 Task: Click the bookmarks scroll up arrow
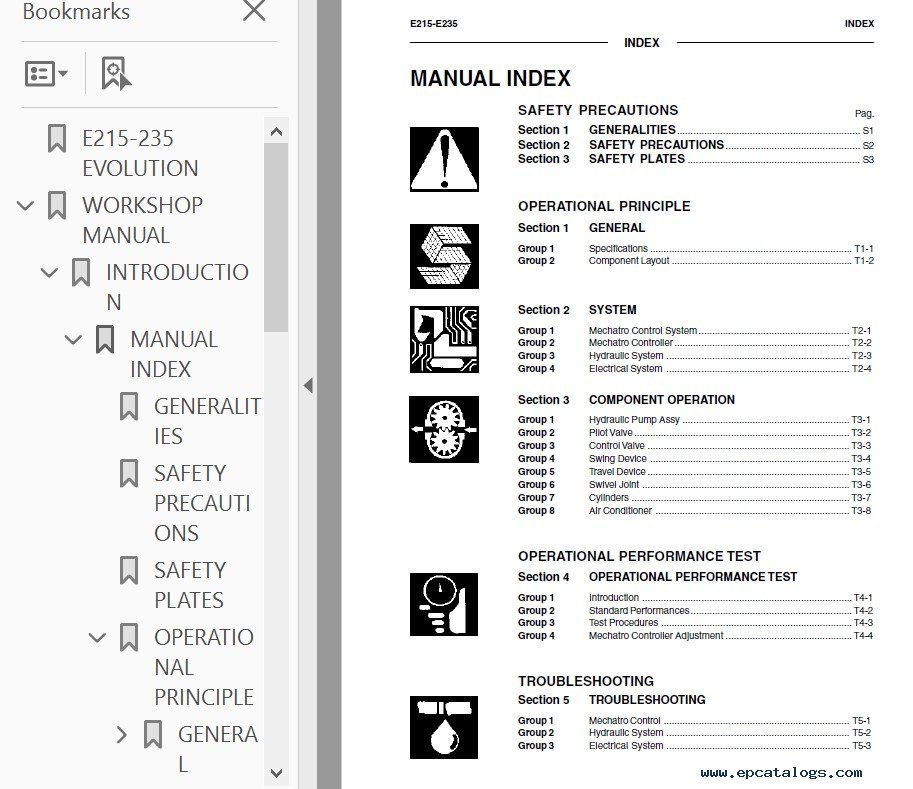pyautogui.click(x=277, y=132)
